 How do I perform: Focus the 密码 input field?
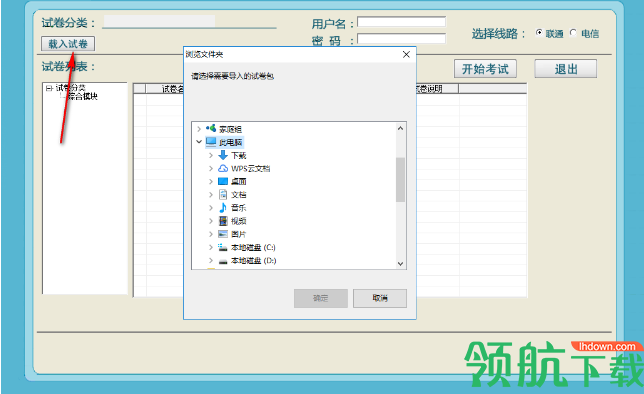coord(401,39)
